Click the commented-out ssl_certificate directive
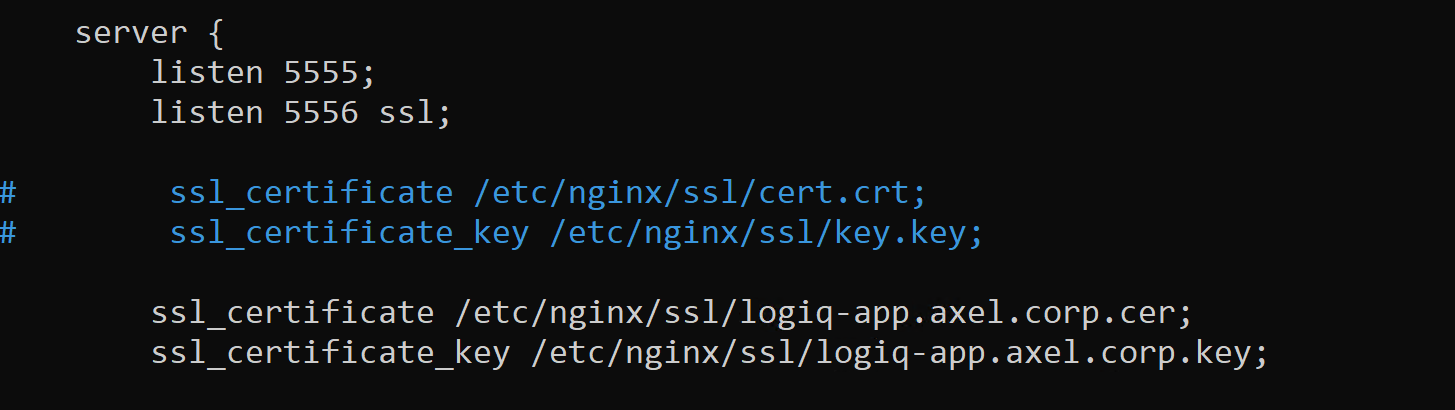The image size is (1455, 410). tap(311, 192)
